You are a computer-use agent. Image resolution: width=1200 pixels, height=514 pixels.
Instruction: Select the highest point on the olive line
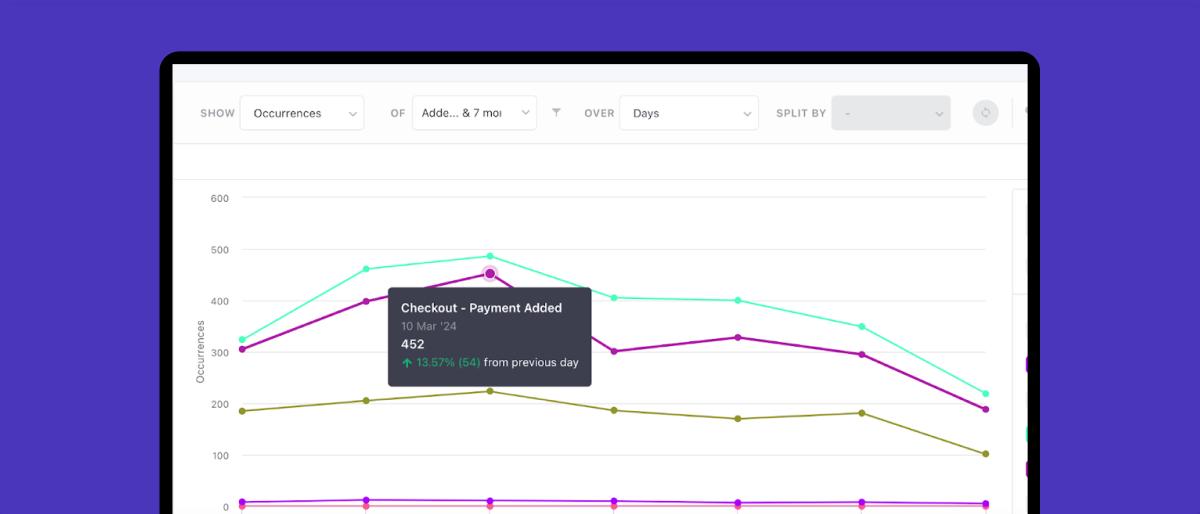tap(490, 391)
